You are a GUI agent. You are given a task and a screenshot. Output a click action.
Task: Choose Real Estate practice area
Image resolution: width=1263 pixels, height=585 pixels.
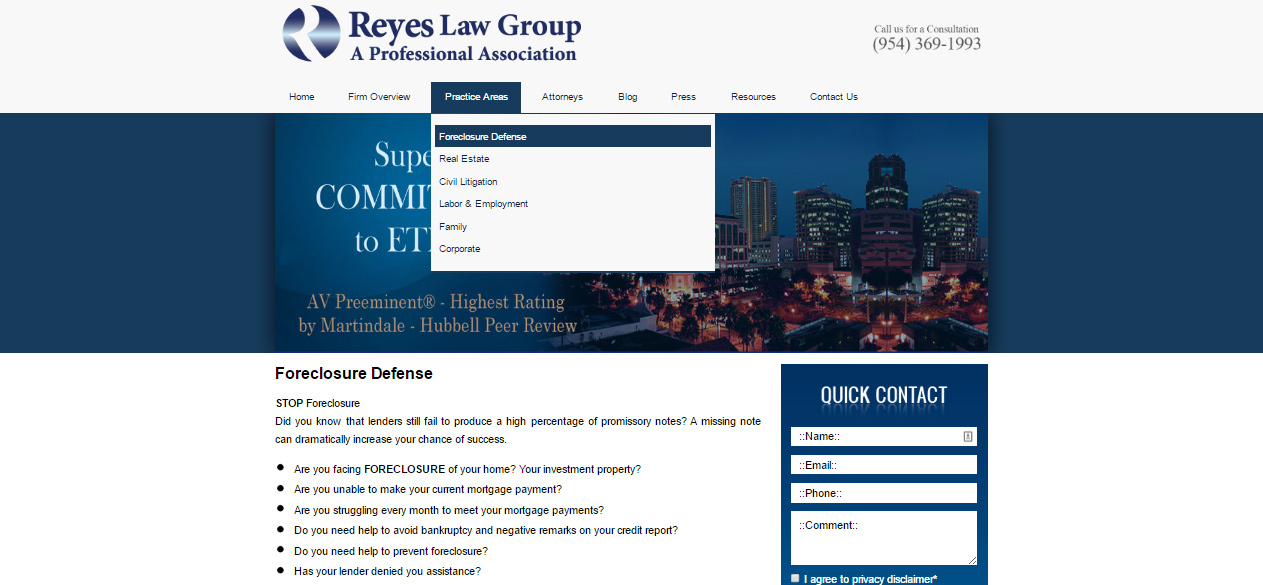(464, 159)
